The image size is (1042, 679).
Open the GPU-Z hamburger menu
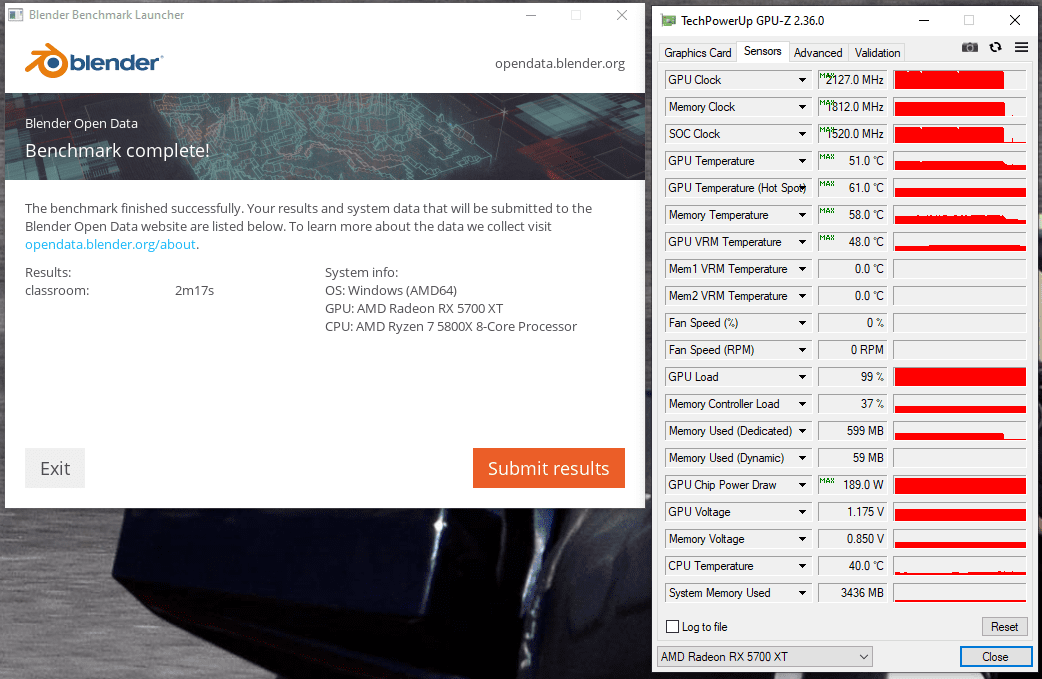coord(1021,47)
